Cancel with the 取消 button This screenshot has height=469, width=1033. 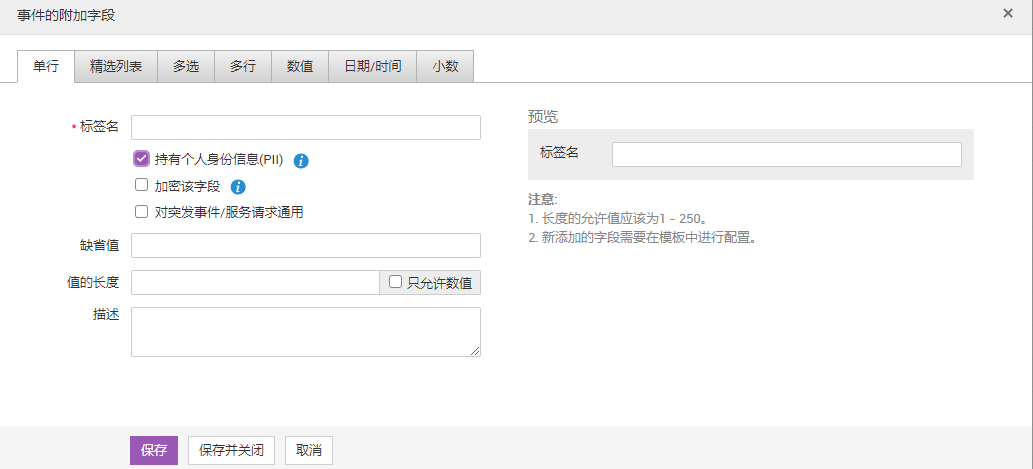[308, 450]
